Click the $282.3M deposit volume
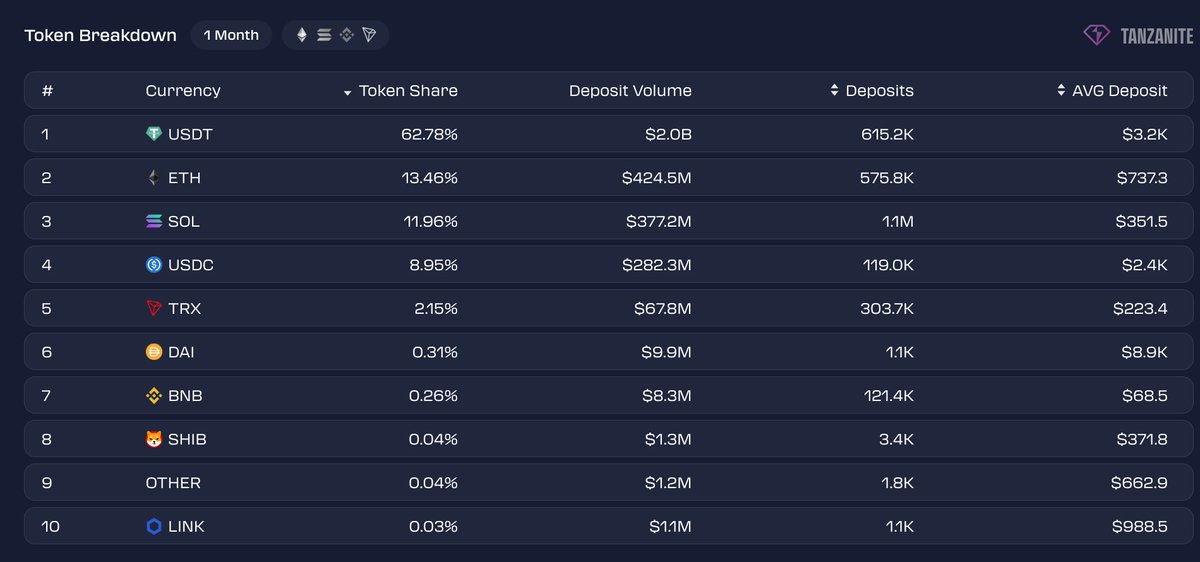The image size is (1200, 562). click(x=658, y=265)
